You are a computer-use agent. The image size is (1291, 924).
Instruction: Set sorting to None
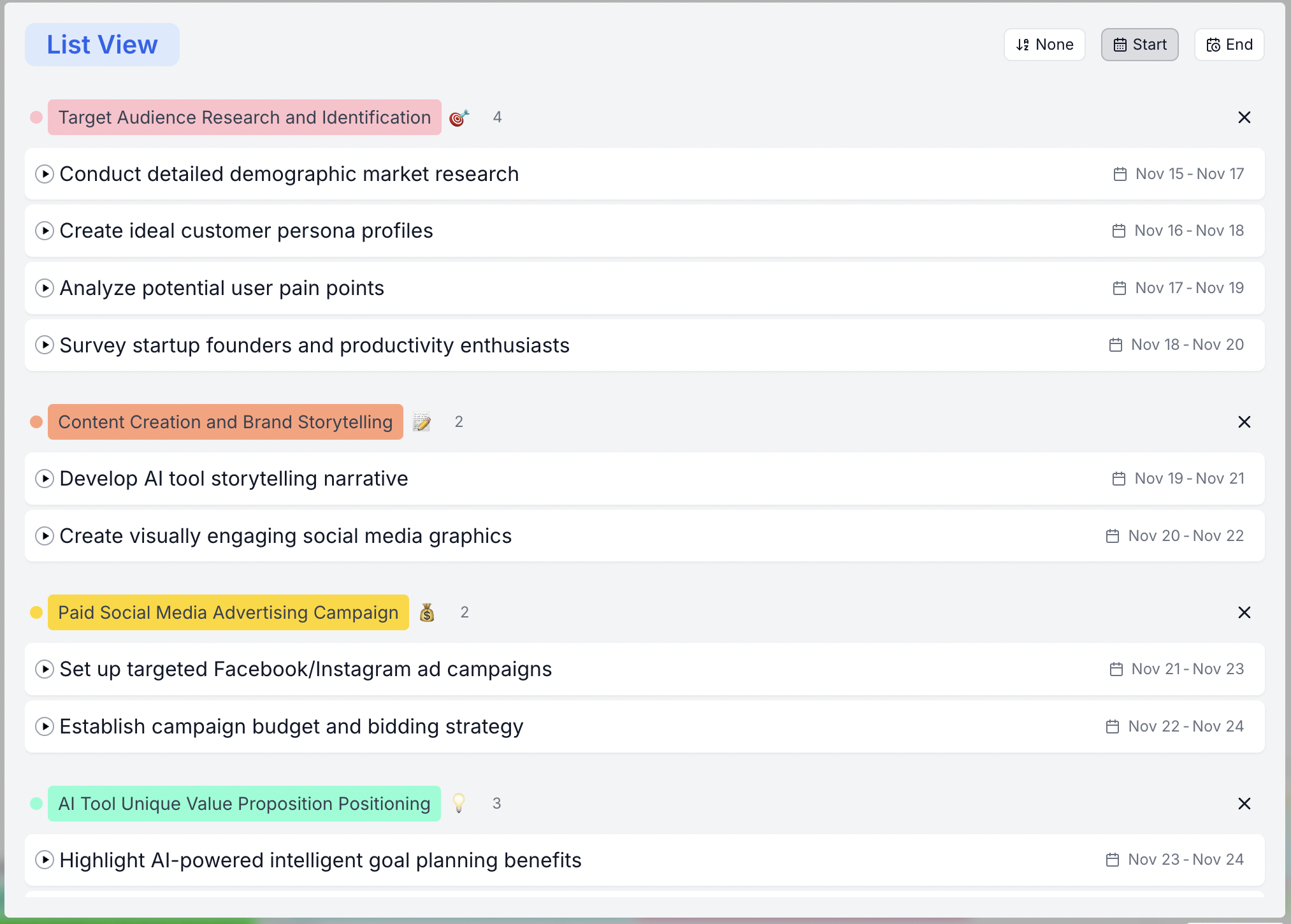(1044, 45)
